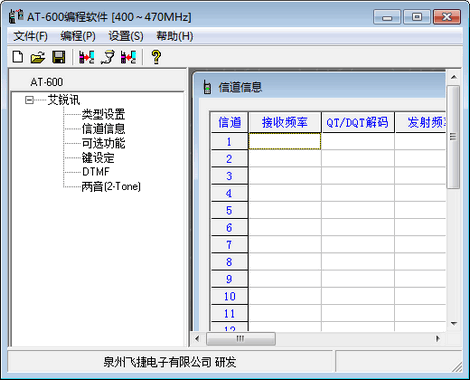
Task: Create a new file with toolbar icon
Action: [18, 57]
